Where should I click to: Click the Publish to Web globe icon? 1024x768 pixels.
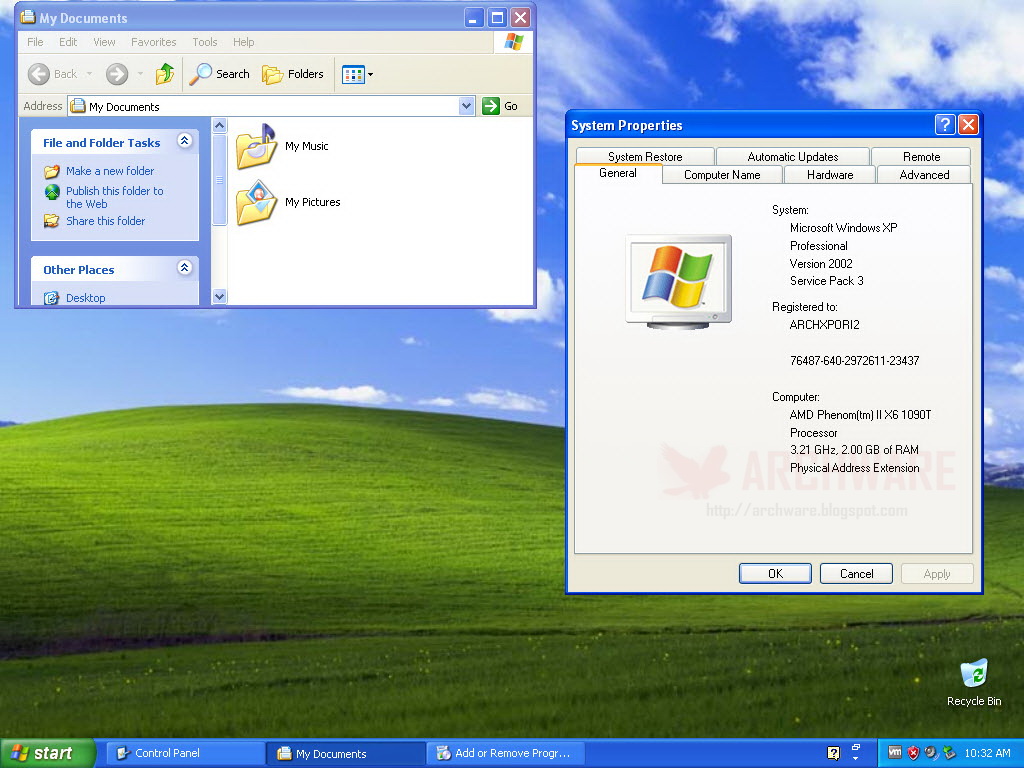[x=52, y=192]
